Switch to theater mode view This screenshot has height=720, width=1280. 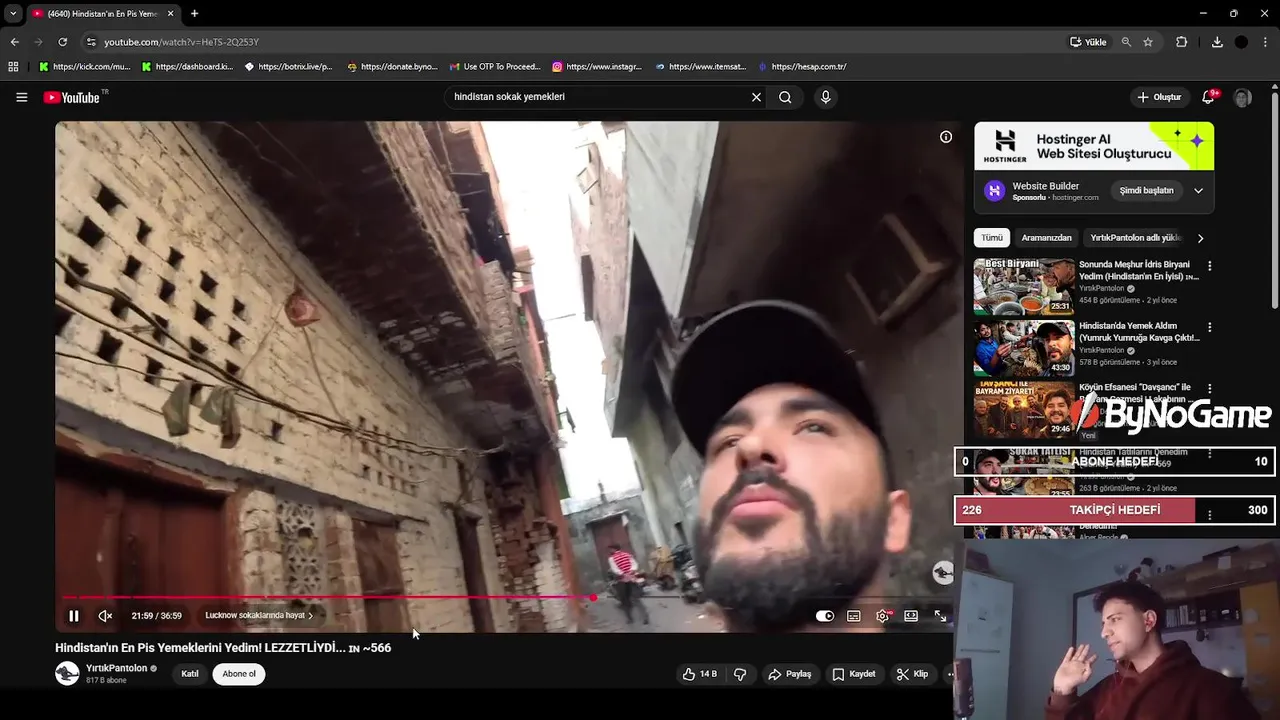911,616
